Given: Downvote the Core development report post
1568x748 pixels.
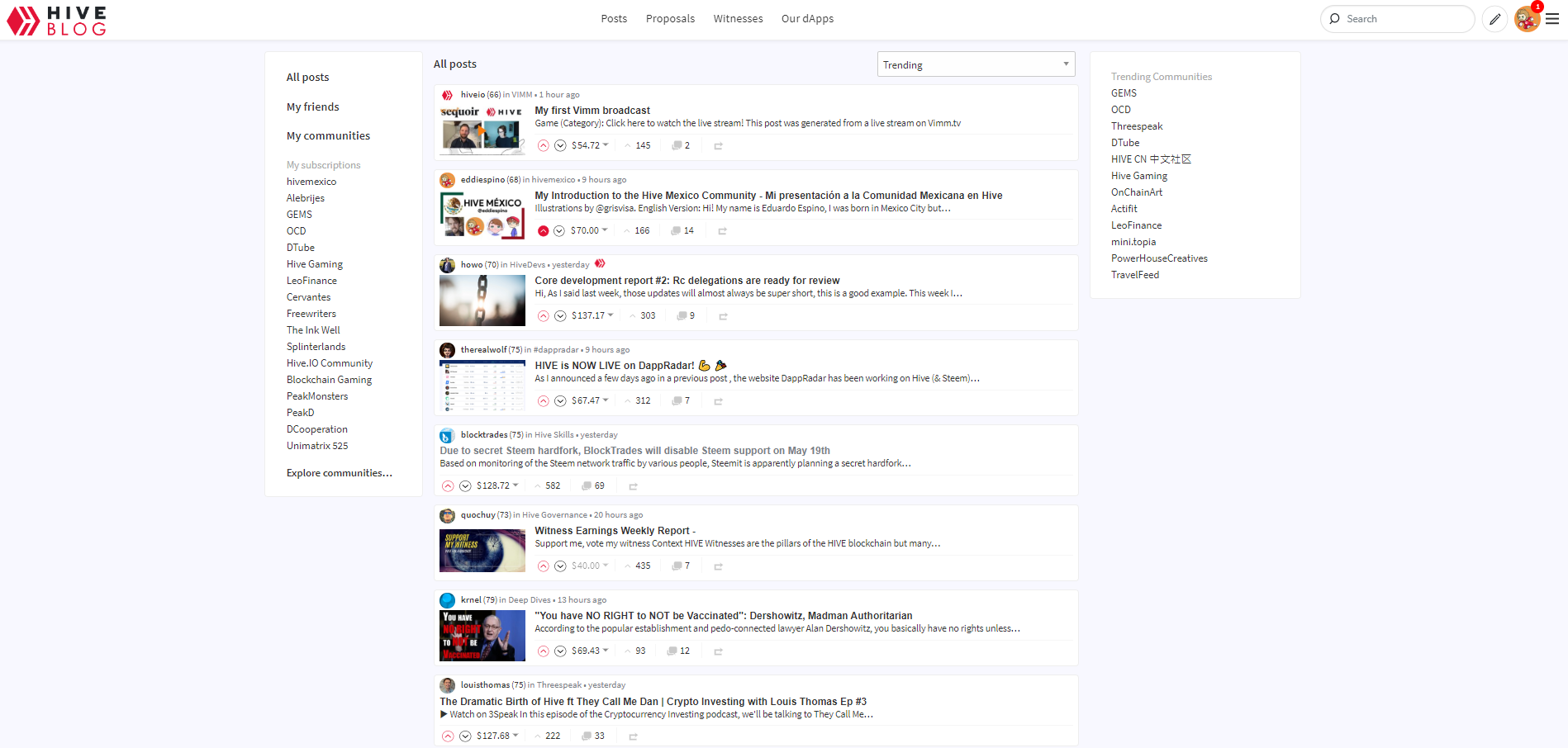Looking at the screenshot, I should (560, 316).
